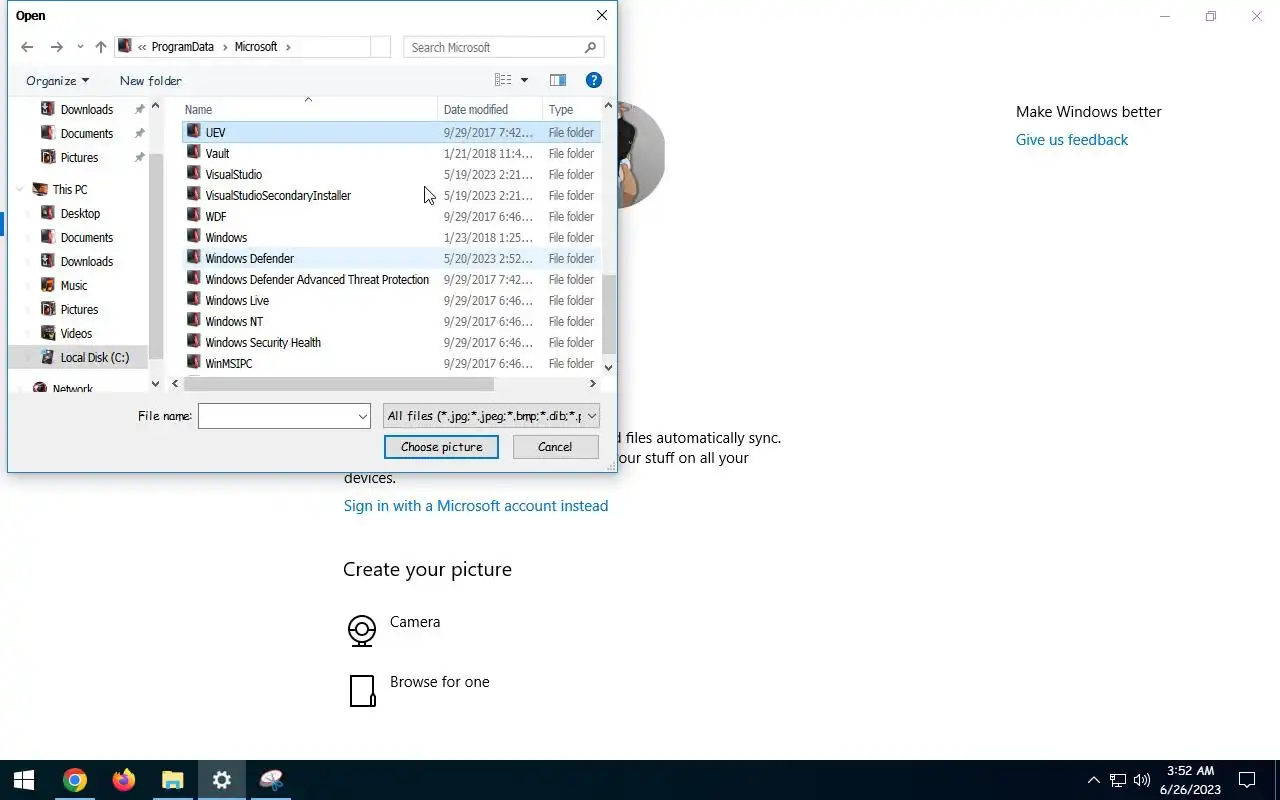Image resolution: width=1280 pixels, height=800 pixels.
Task: Select Local Disk (C:)
Action: [94, 357]
